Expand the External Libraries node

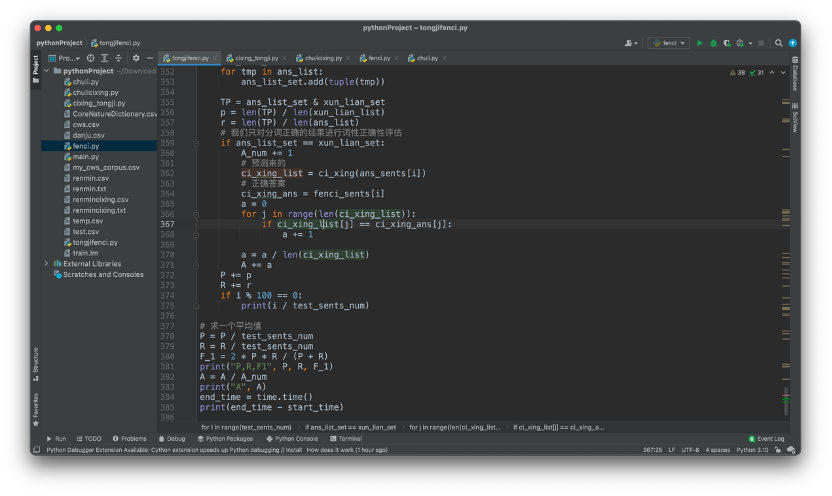47,264
